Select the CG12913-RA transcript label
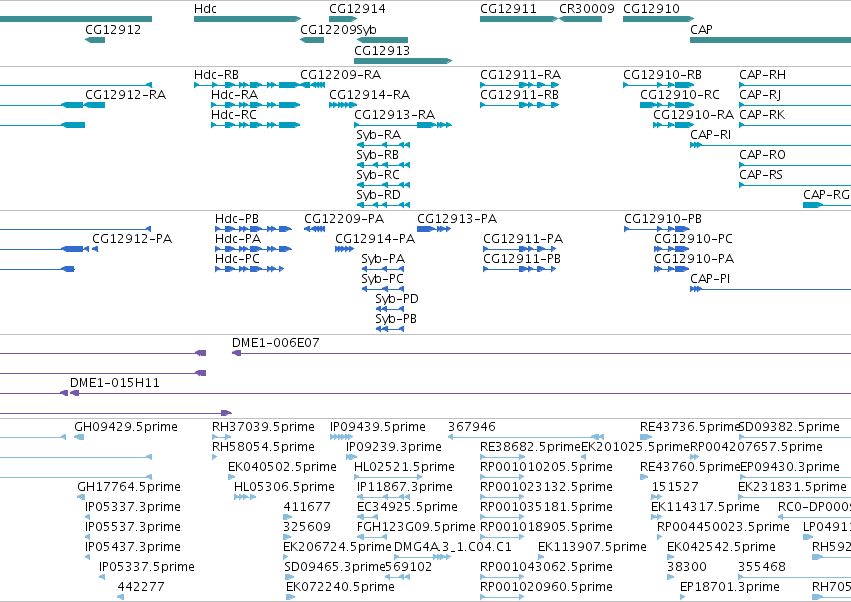Screen dimensions: 851x602 [395, 115]
